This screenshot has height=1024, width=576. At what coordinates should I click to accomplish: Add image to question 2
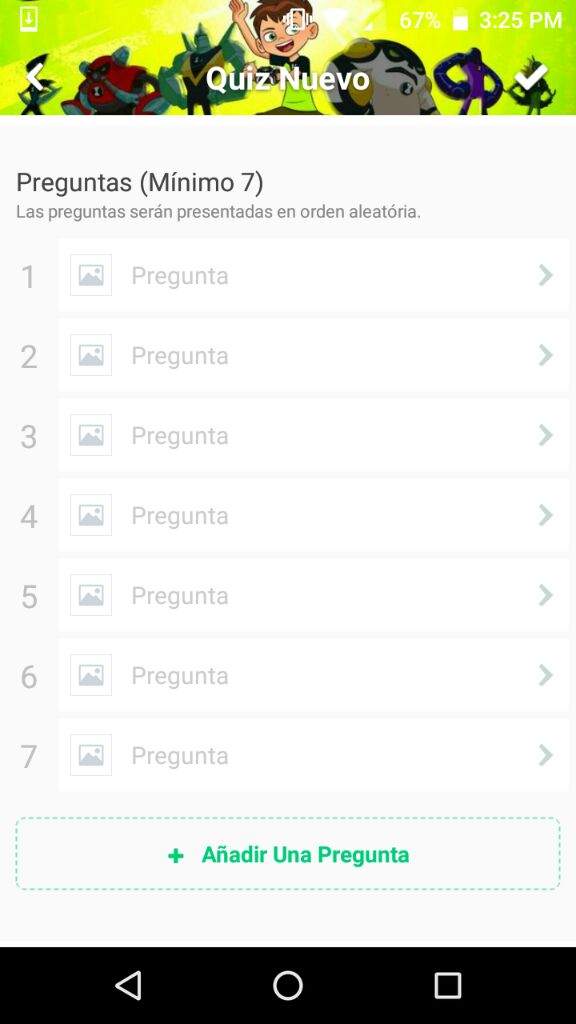(91, 355)
